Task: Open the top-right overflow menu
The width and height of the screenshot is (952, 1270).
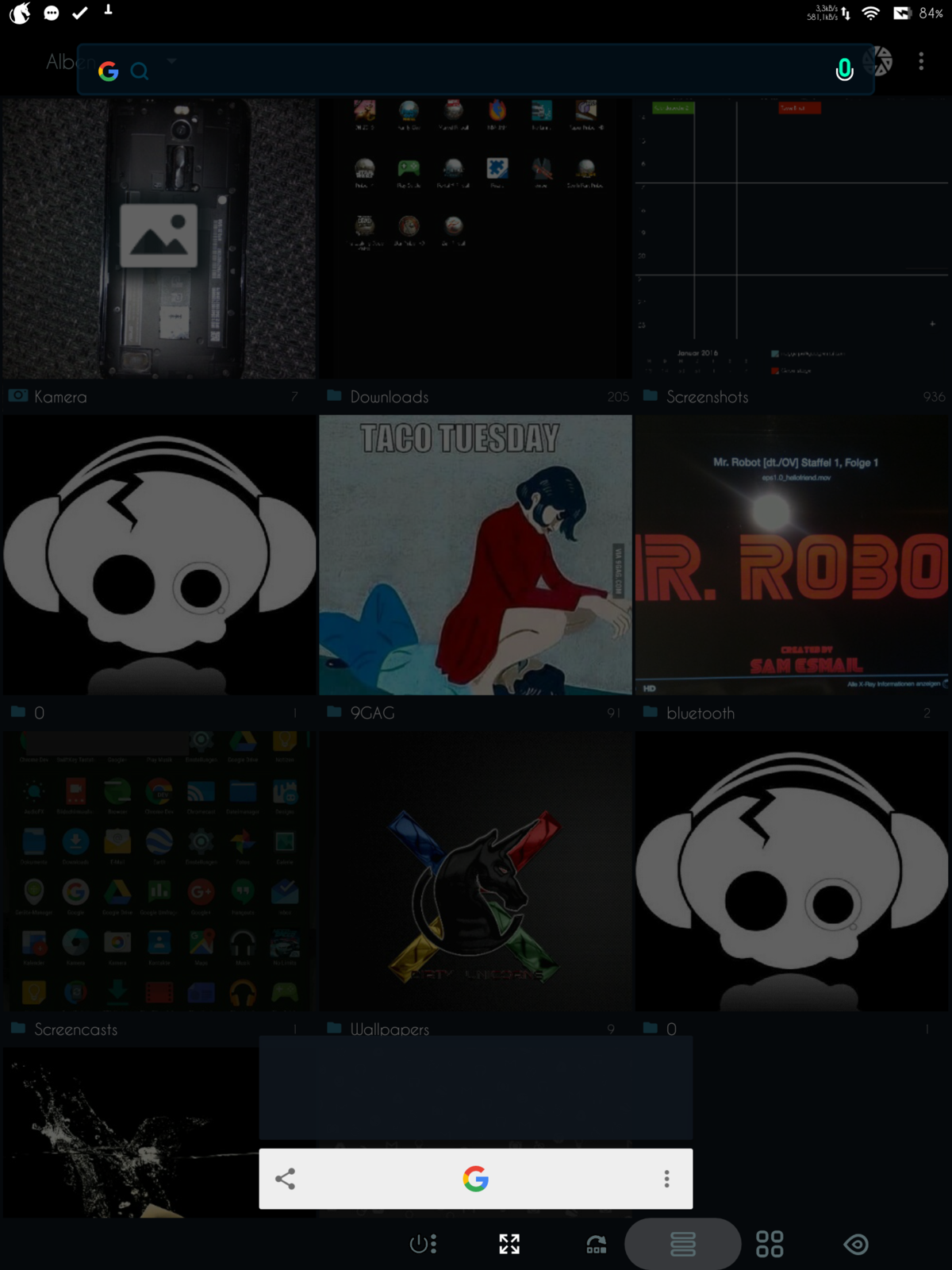Action: coord(920,62)
